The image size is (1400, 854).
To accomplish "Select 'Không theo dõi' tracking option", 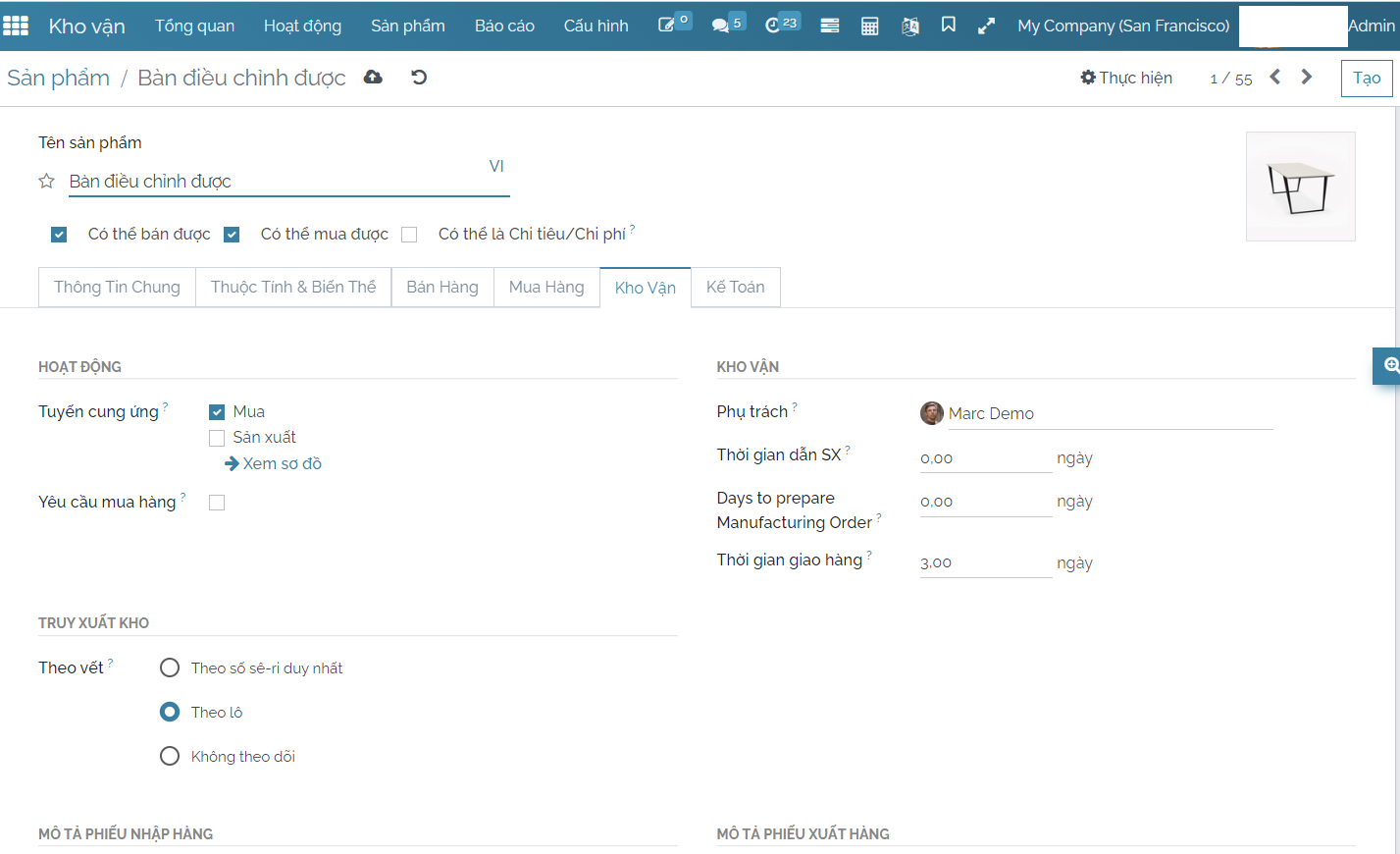I will pyautogui.click(x=170, y=756).
